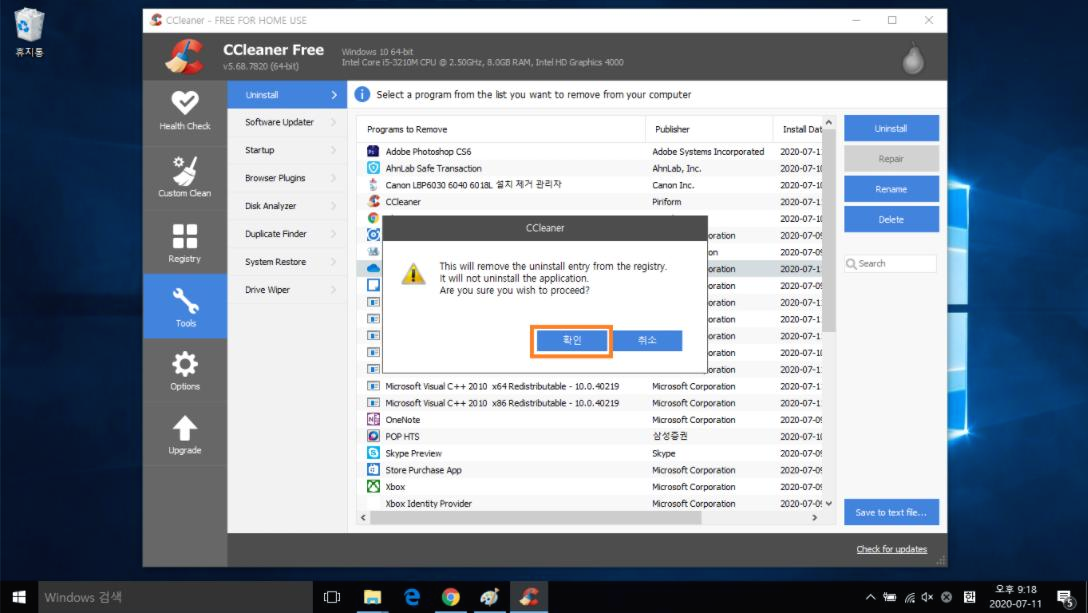Launch Chrome from the taskbar
The height and width of the screenshot is (613, 1088).
[x=451, y=597]
